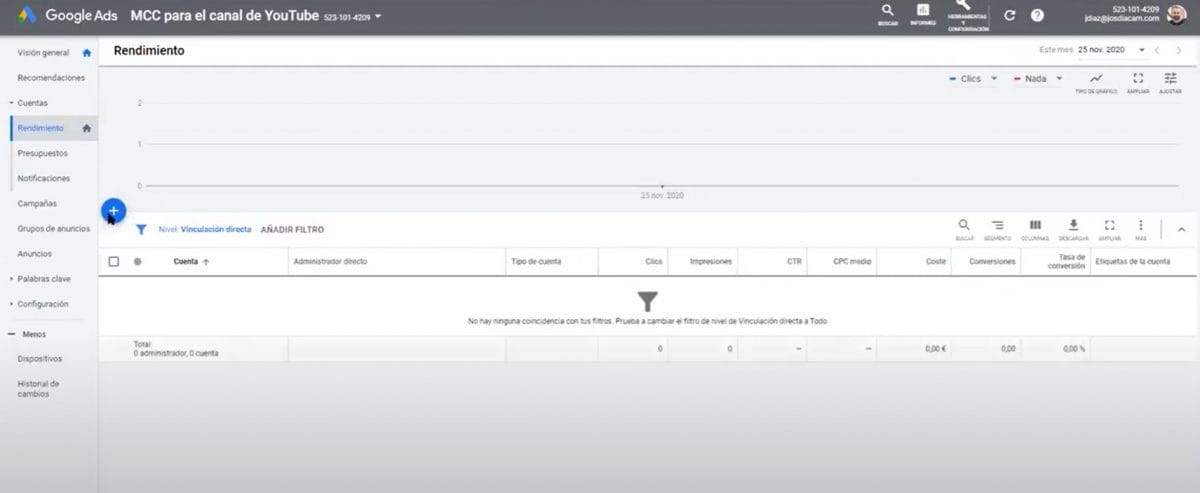
Task: Expand Configuración section
Action: (x=42, y=304)
